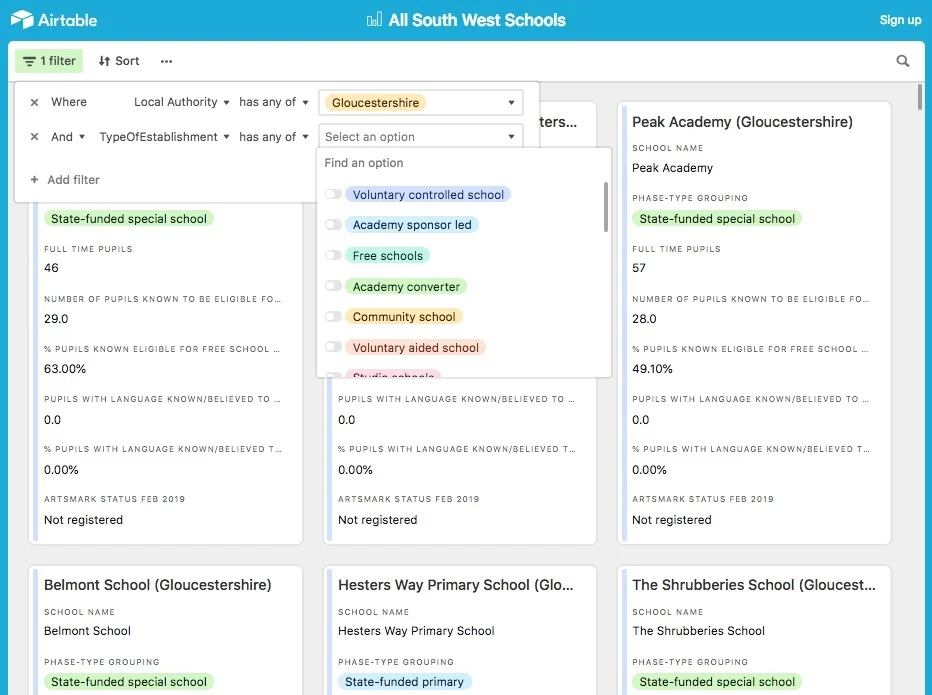Toggle Free schools option
The image size is (932, 695).
point(333,256)
